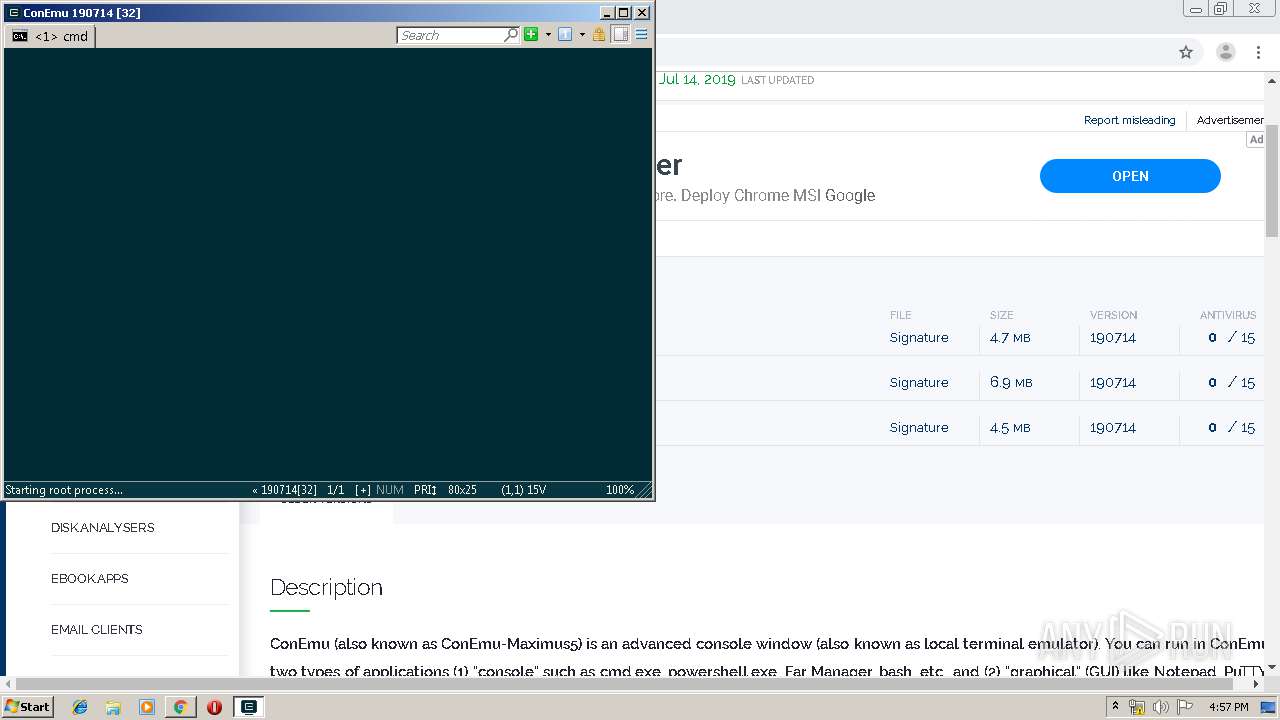This screenshot has width=1280, height=720.
Task: Open Windows Media Player taskbar icon
Action: click(x=147, y=707)
